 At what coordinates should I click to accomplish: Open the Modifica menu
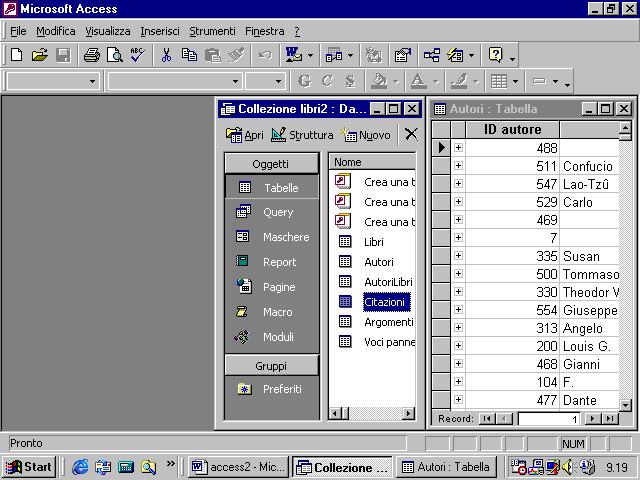click(x=56, y=31)
